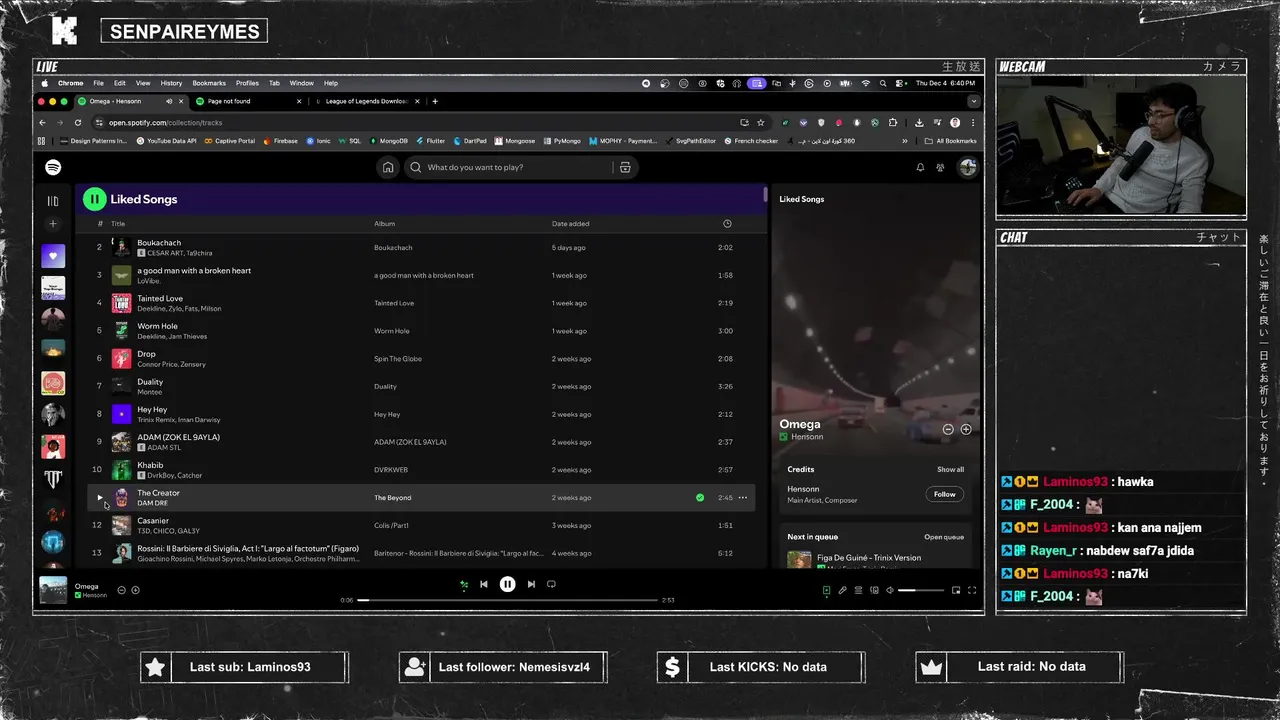Open the Profiles menu in the macOS menu bar
1280x720 pixels.
tap(247, 83)
